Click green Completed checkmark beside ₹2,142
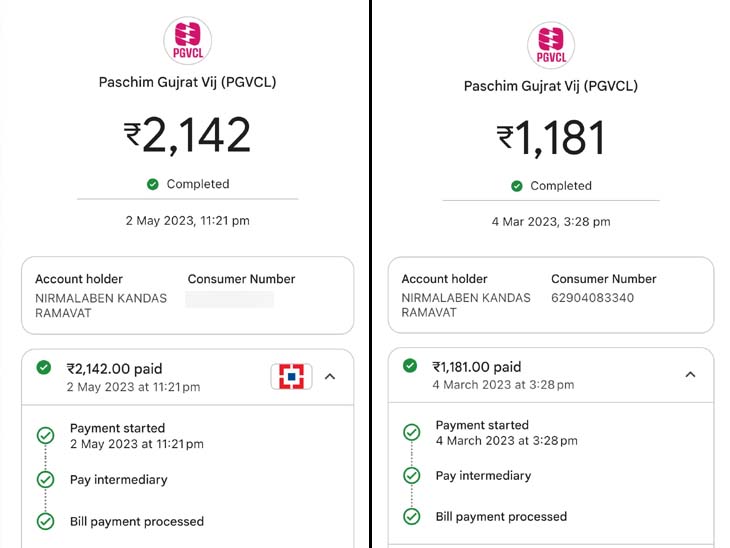Image resolution: width=730 pixels, height=548 pixels. [x=153, y=184]
